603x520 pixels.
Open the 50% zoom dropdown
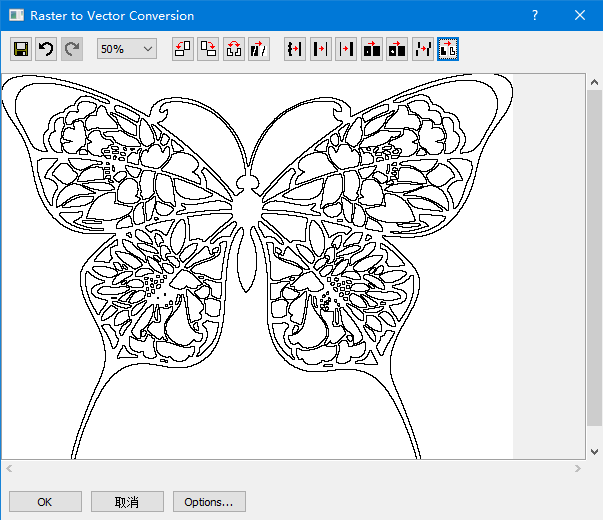[127, 49]
